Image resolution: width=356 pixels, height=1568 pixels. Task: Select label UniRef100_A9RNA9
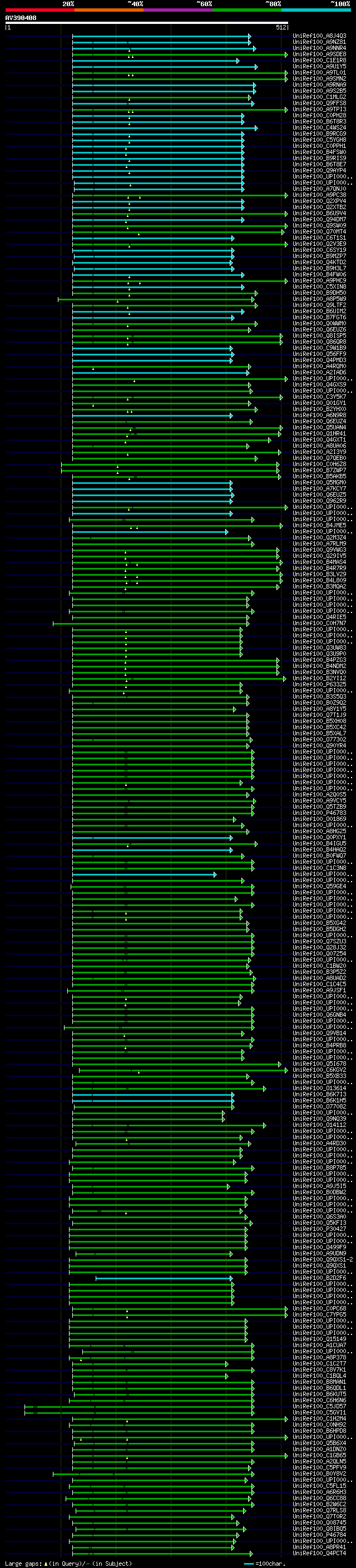point(319,85)
